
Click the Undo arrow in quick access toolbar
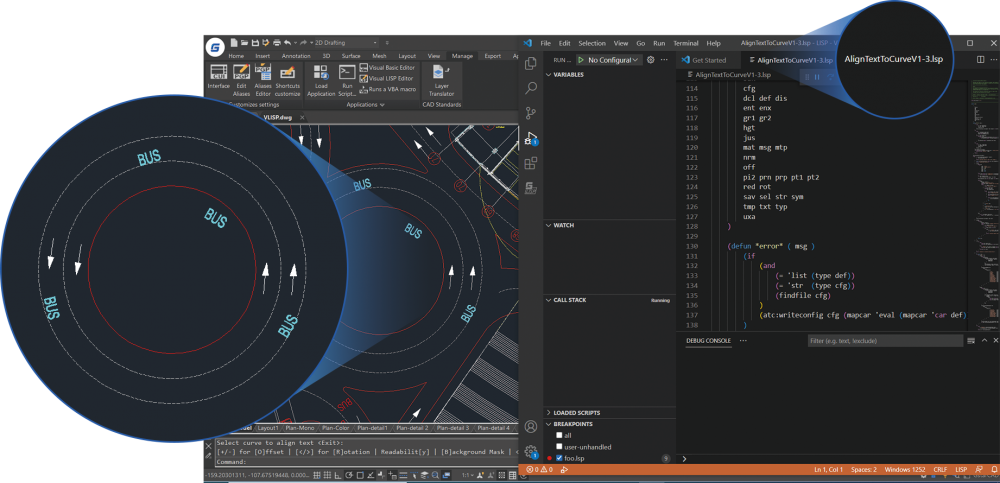click(x=288, y=43)
